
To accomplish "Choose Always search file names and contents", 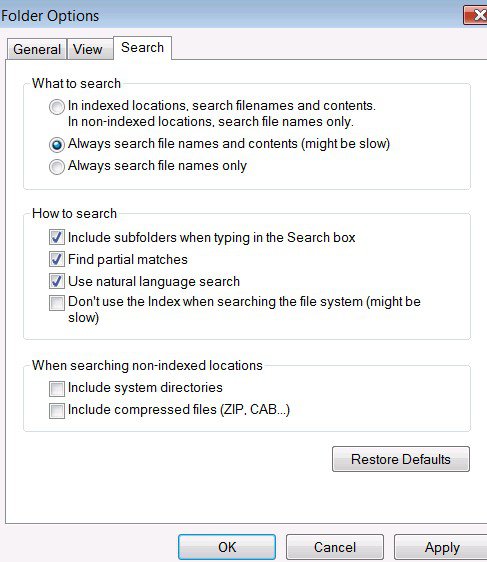I will (x=57, y=145).
